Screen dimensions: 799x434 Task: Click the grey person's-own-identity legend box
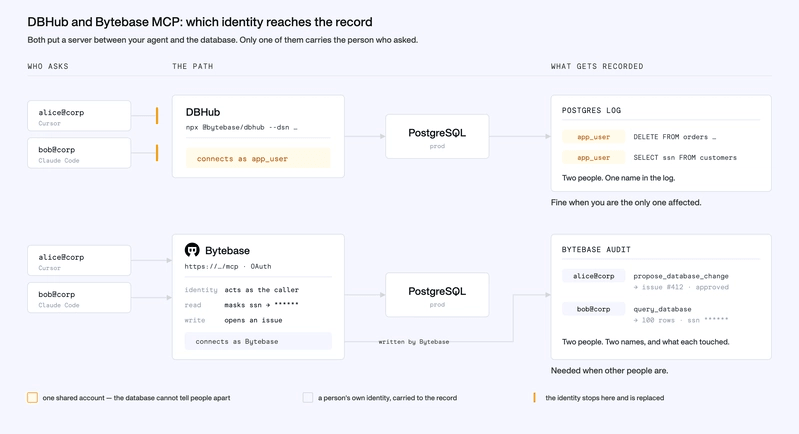click(308, 397)
